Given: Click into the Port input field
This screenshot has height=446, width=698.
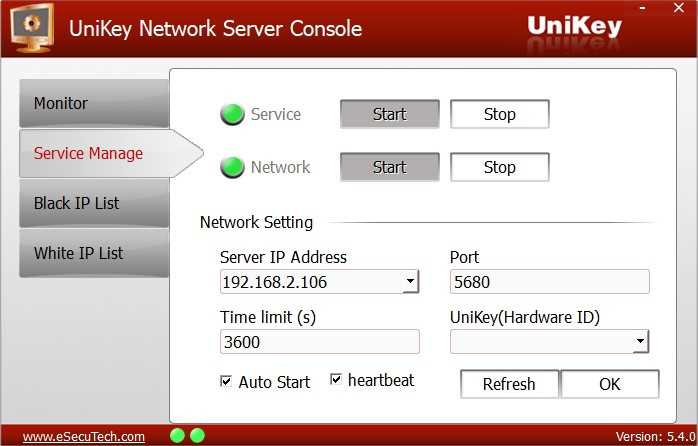Looking at the screenshot, I should 549,282.
